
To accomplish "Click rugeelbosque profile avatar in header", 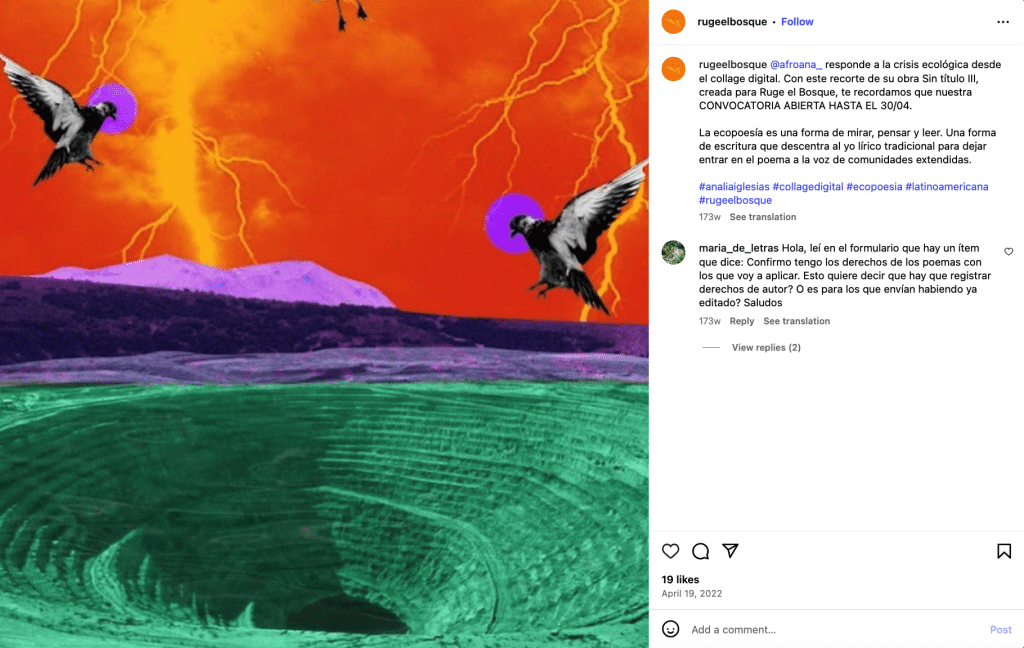I will [673, 22].
